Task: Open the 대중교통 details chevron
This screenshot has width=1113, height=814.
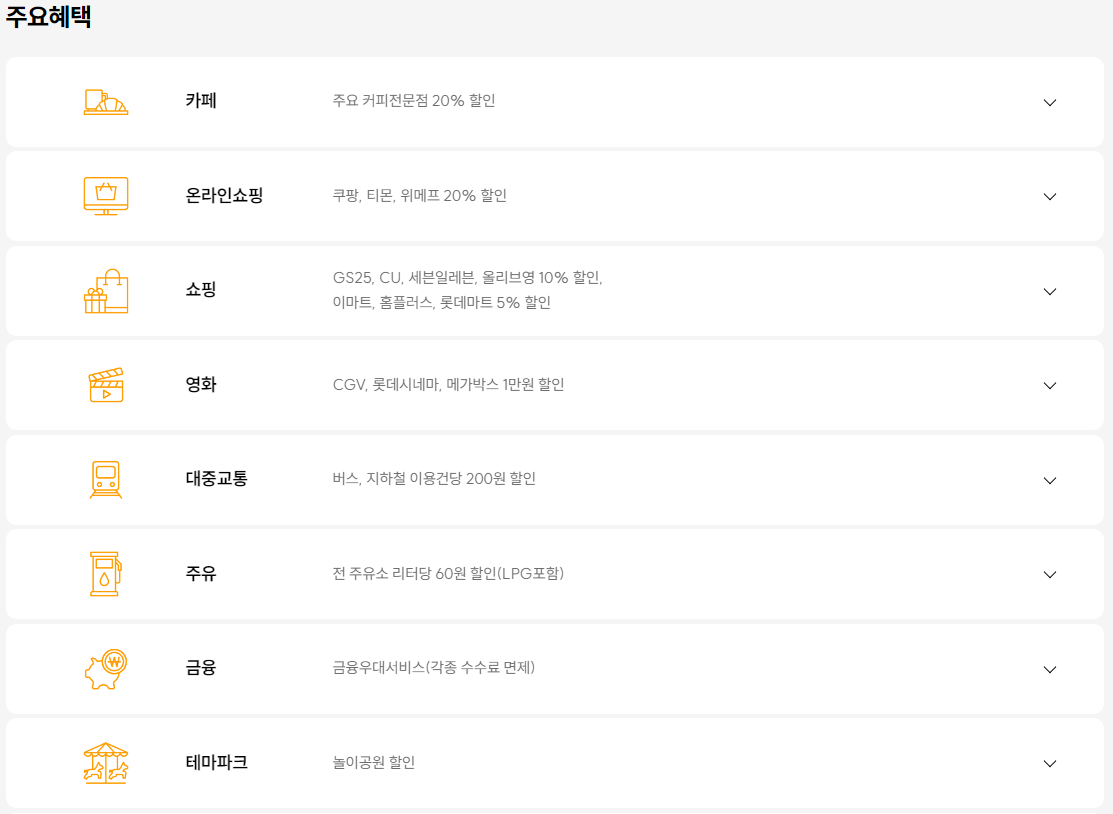Action: click(1050, 480)
